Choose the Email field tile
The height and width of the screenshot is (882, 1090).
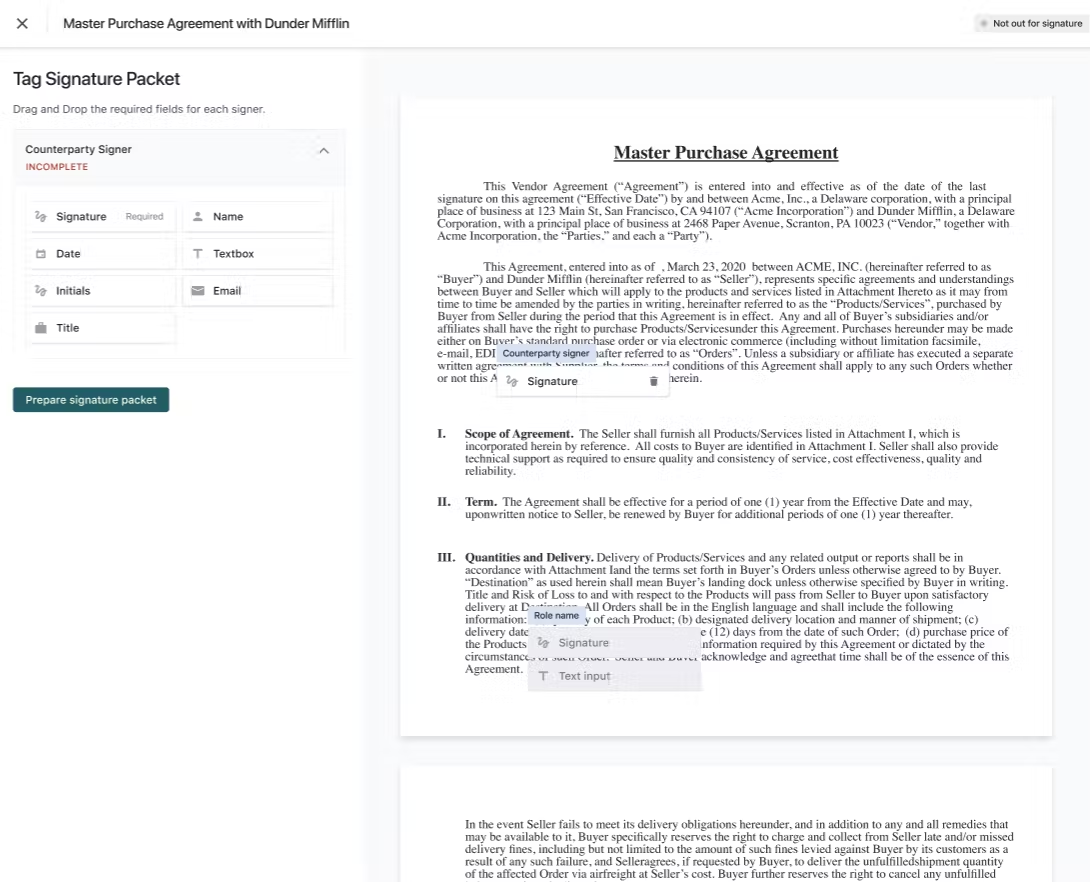click(x=258, y=291)
